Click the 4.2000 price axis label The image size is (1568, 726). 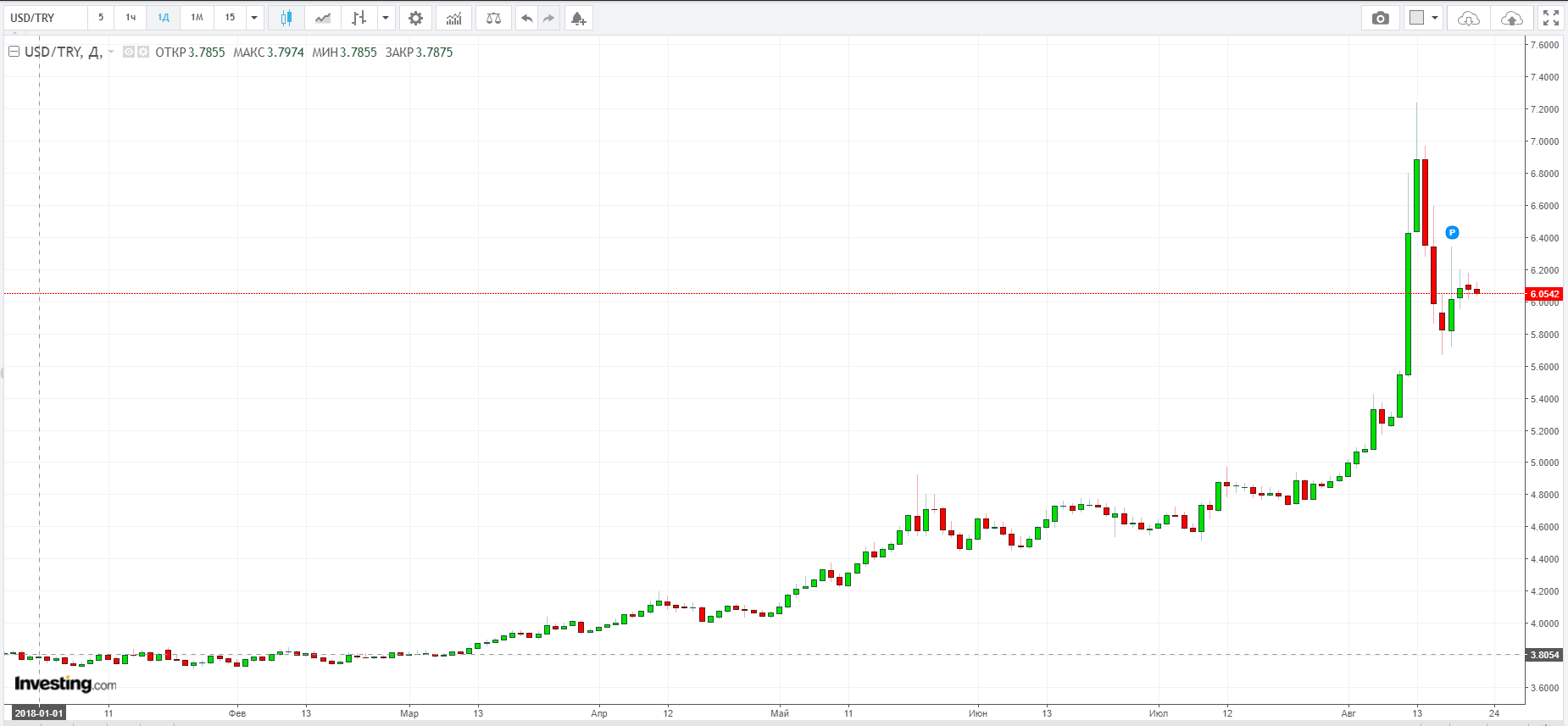pyautogui.click(x=1544, y=591)
